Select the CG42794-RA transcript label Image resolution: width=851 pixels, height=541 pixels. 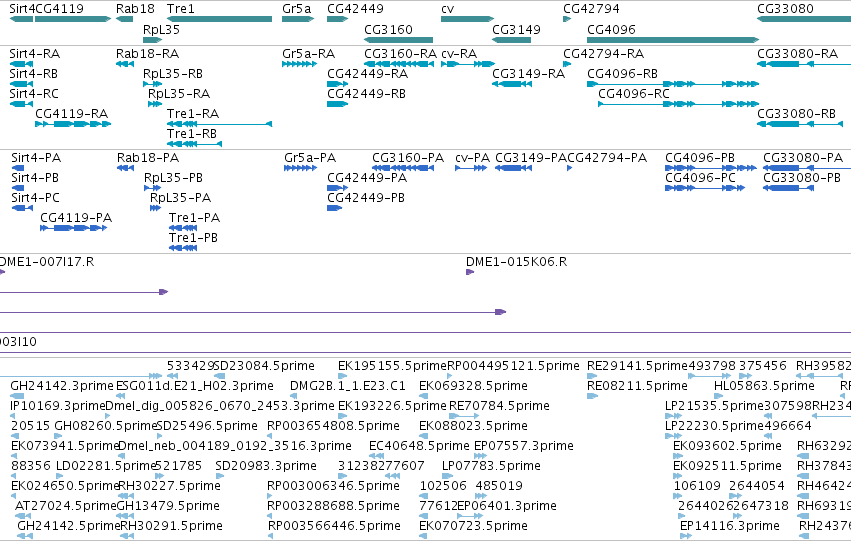(604, 54)
